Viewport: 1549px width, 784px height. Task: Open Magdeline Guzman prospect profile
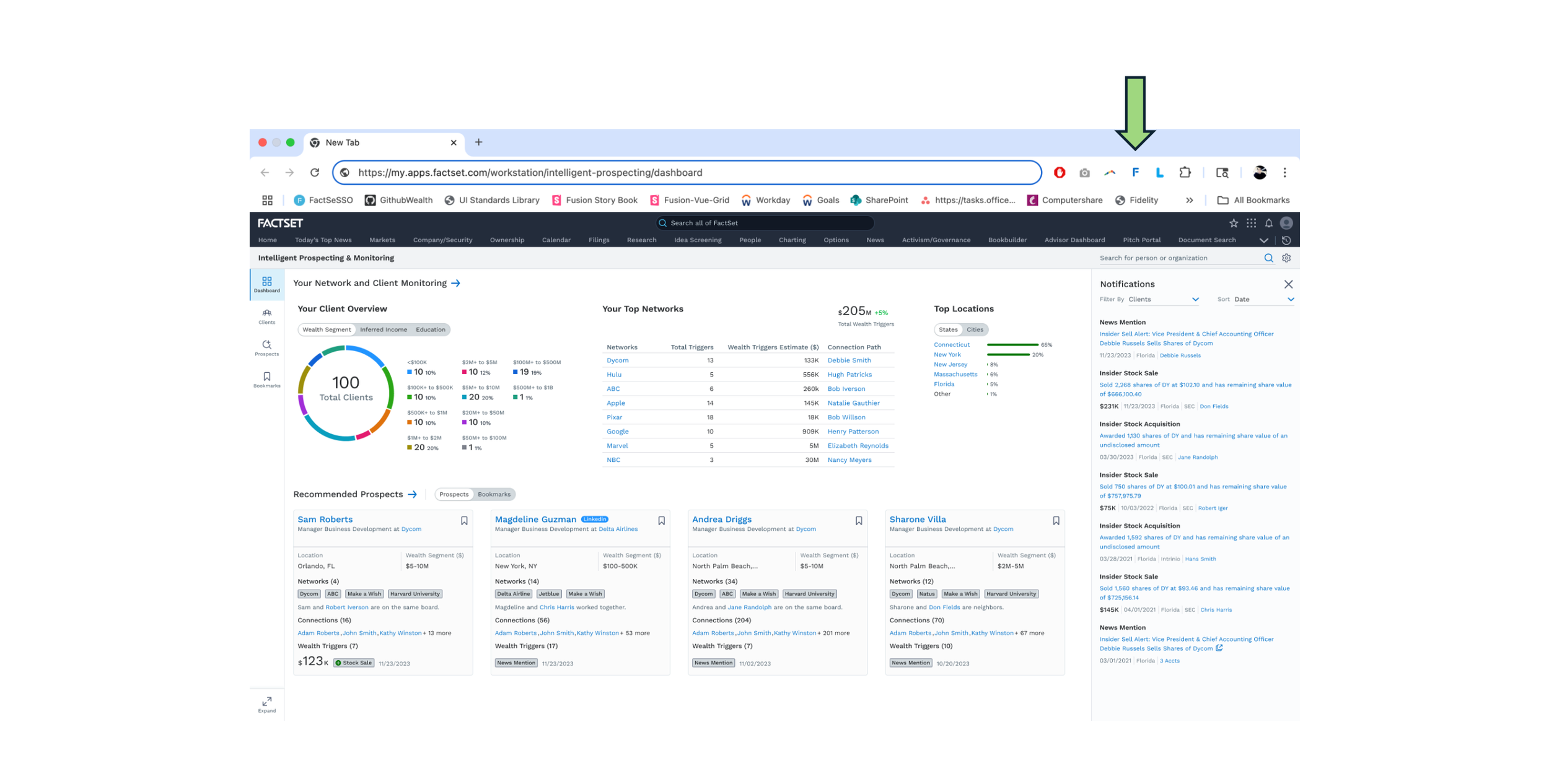535,519
